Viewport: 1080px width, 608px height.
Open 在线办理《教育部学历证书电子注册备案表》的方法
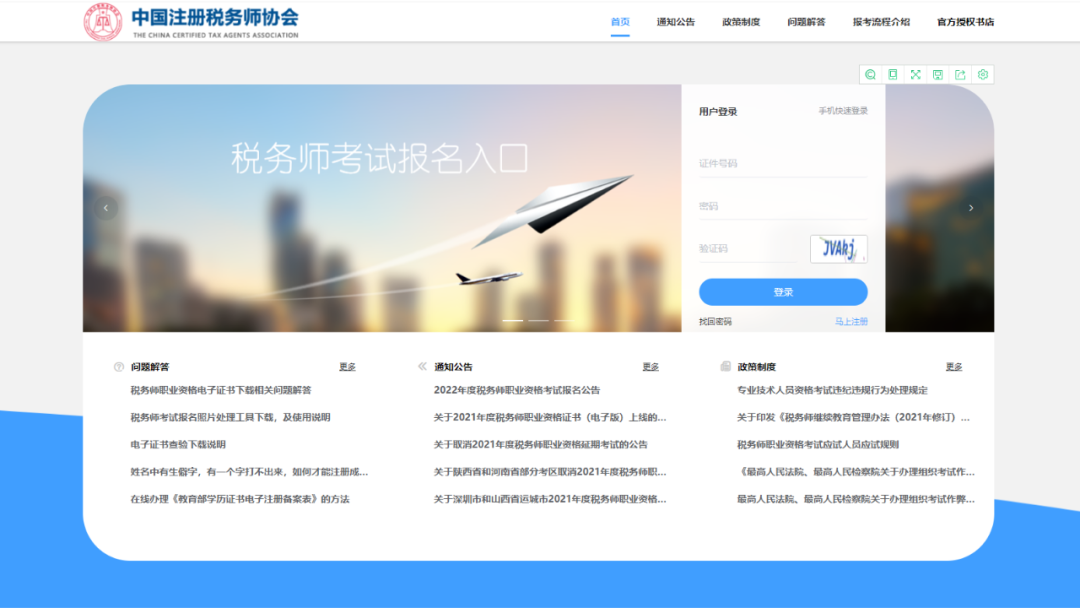(240, 499)
